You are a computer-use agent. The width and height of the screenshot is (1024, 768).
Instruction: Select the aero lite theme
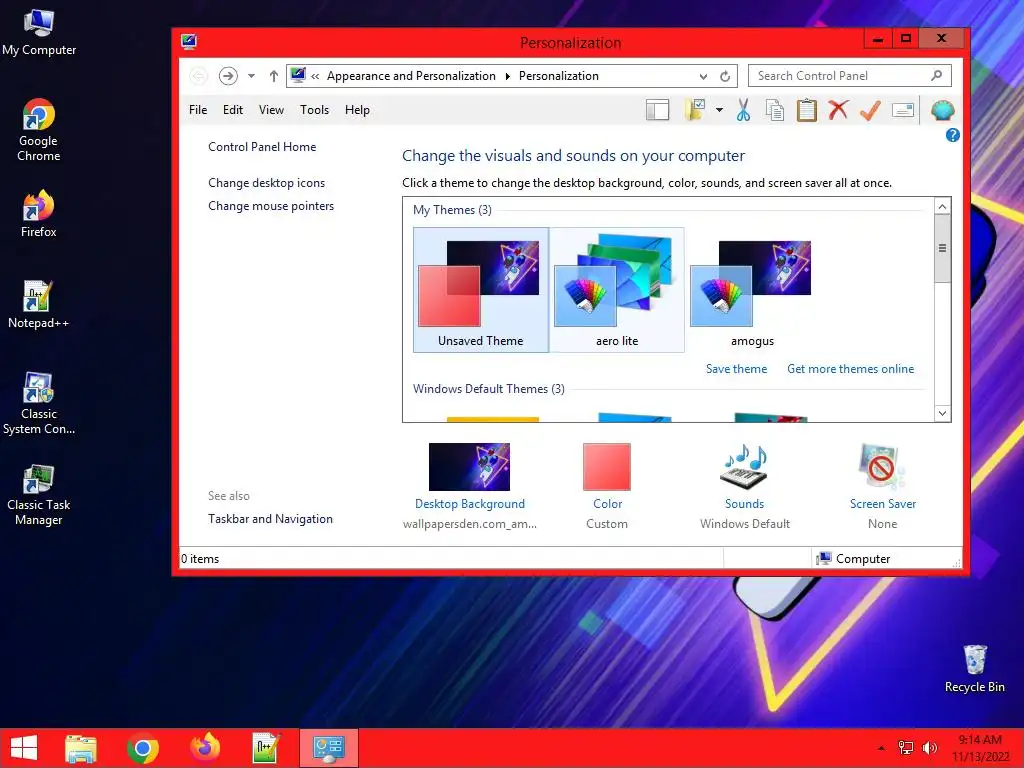pos(616,290)
